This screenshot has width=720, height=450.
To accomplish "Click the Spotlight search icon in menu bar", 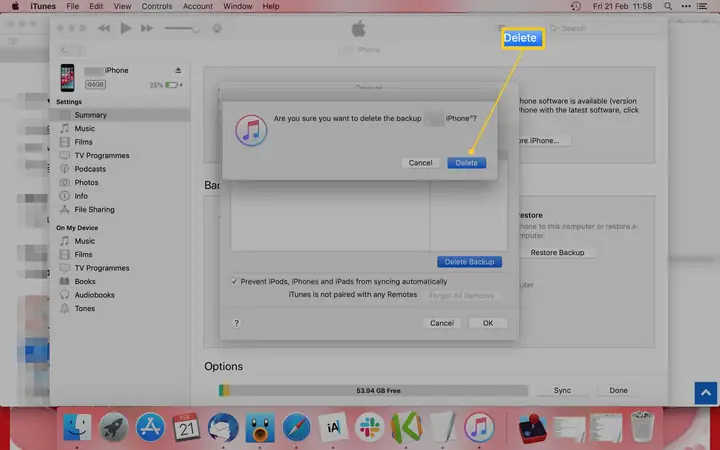I will (668, 6).
